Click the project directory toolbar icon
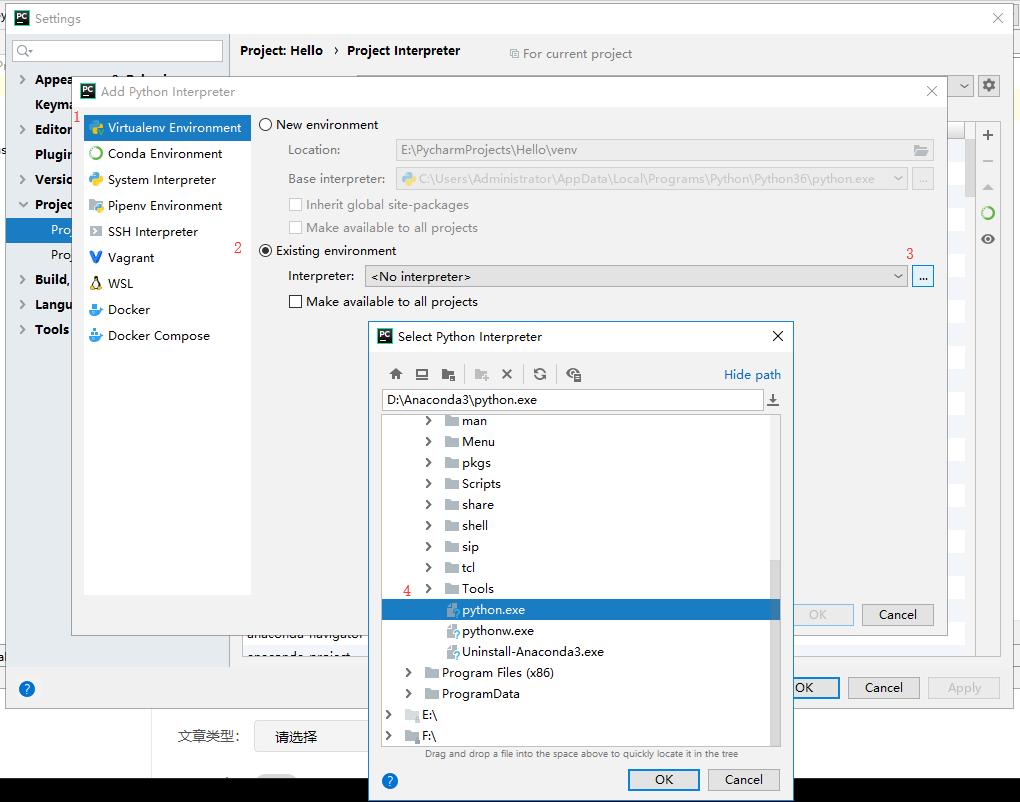This screenshot has height=802, width=1020. [x=448, y=374]
